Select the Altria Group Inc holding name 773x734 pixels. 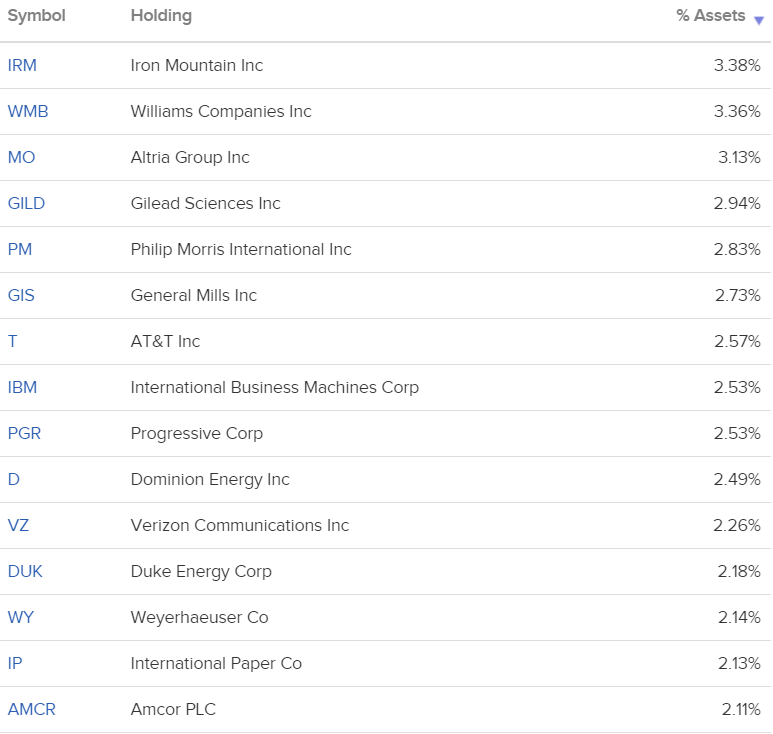coord(190,157)
